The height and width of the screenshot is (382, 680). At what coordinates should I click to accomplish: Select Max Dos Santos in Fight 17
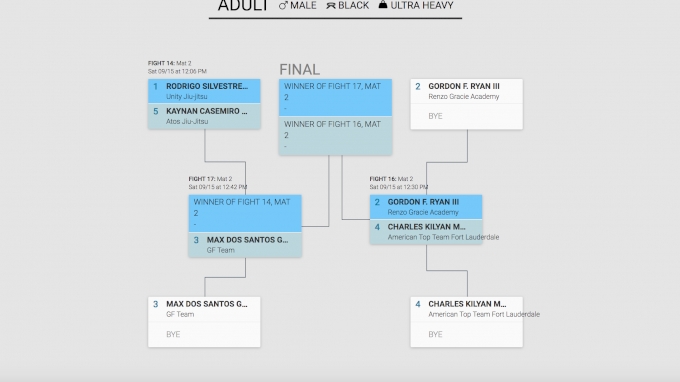click(x=245, y=245)
